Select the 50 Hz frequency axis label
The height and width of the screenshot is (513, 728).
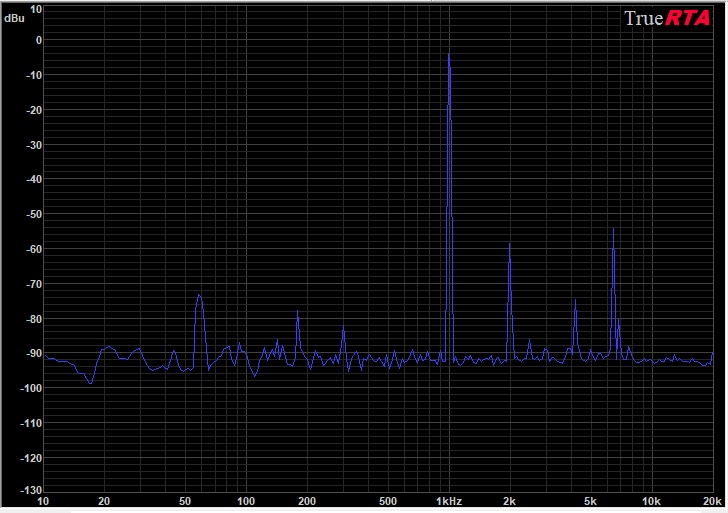(x=185, y=501)
